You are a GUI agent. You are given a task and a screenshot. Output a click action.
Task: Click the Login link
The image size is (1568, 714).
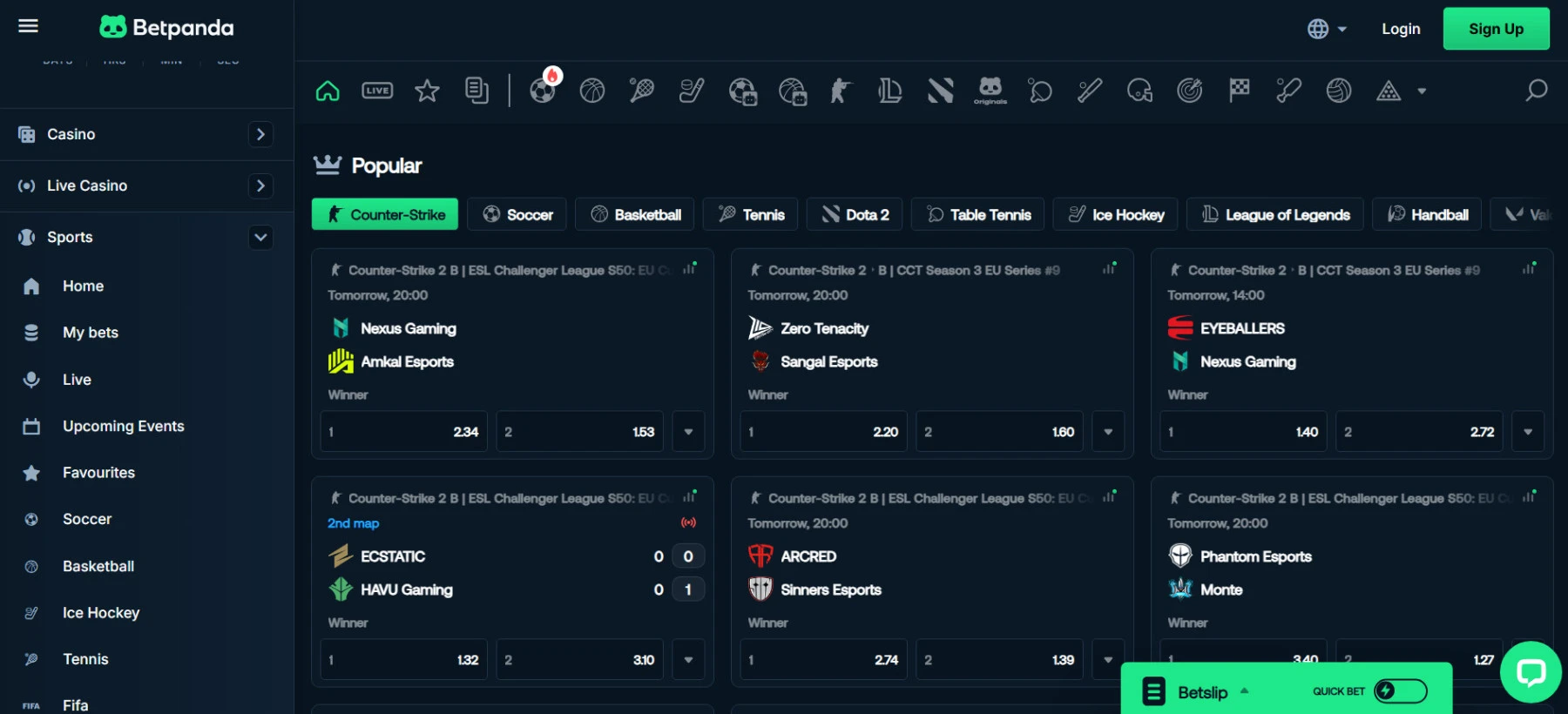pyautogui.click(x=1401, y=29)
